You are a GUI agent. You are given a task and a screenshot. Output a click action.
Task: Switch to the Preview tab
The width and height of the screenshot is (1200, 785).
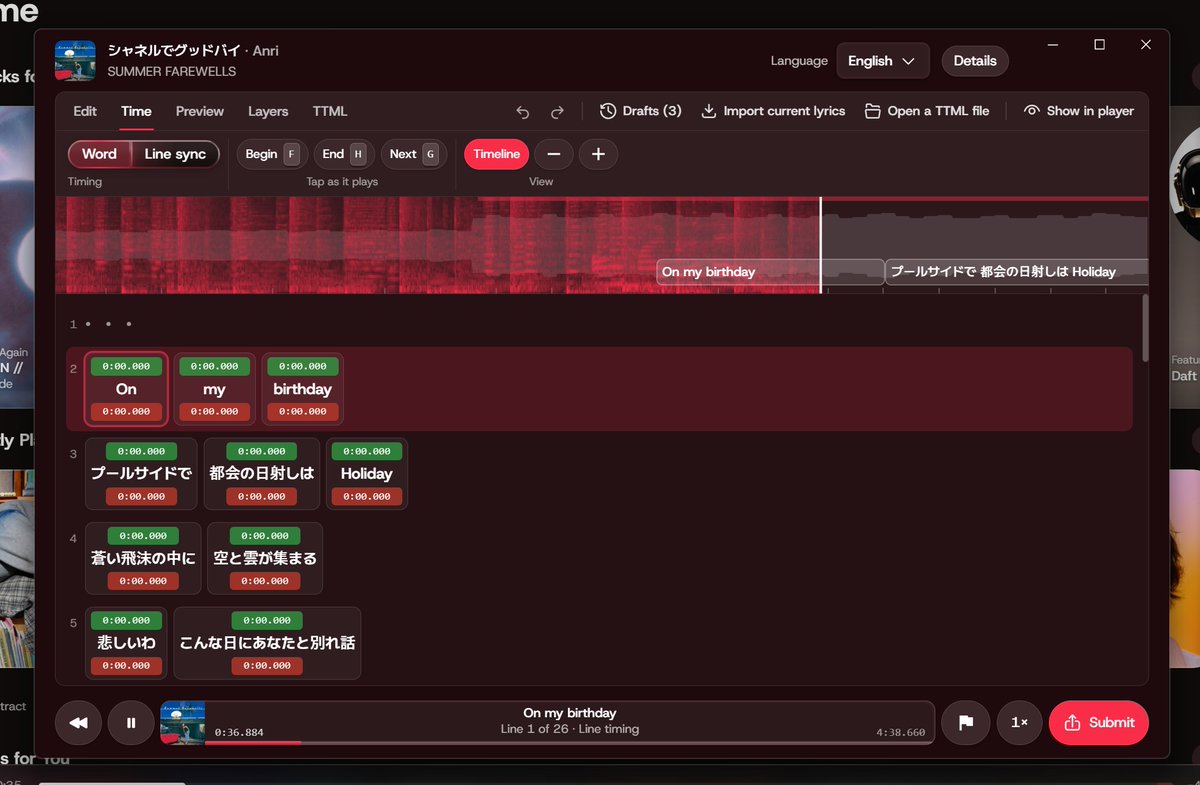[200, 111]
